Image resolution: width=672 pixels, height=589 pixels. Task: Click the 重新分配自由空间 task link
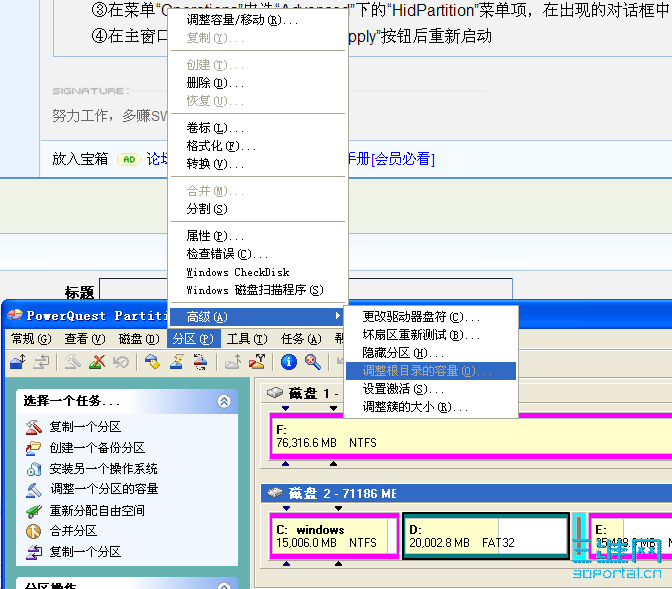coord(97,511)
